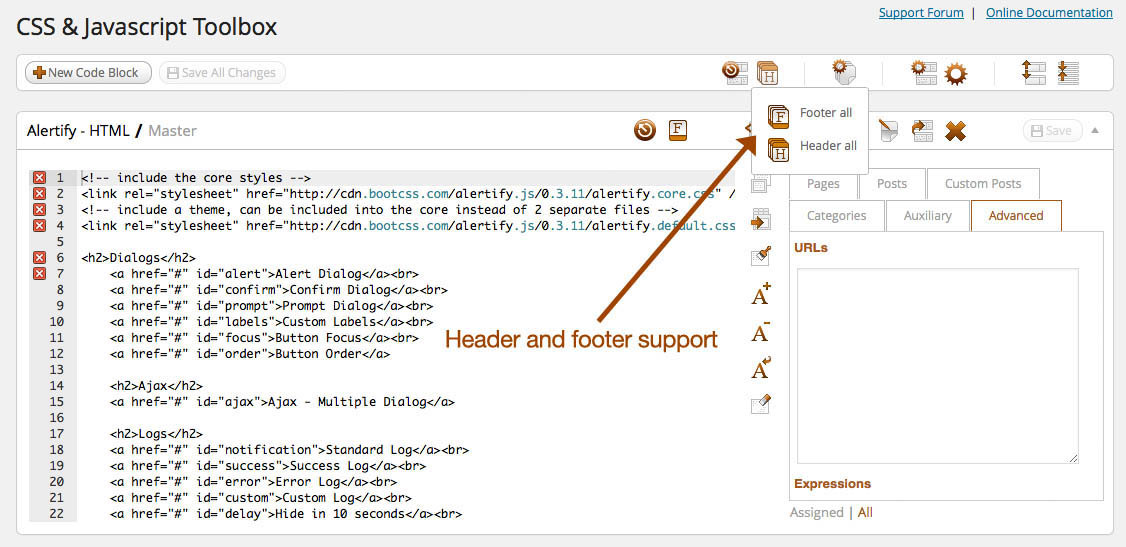Reset editor font size with A arrow icon
The height and width of the screenshot is (547, 1126).
point(761,367)
